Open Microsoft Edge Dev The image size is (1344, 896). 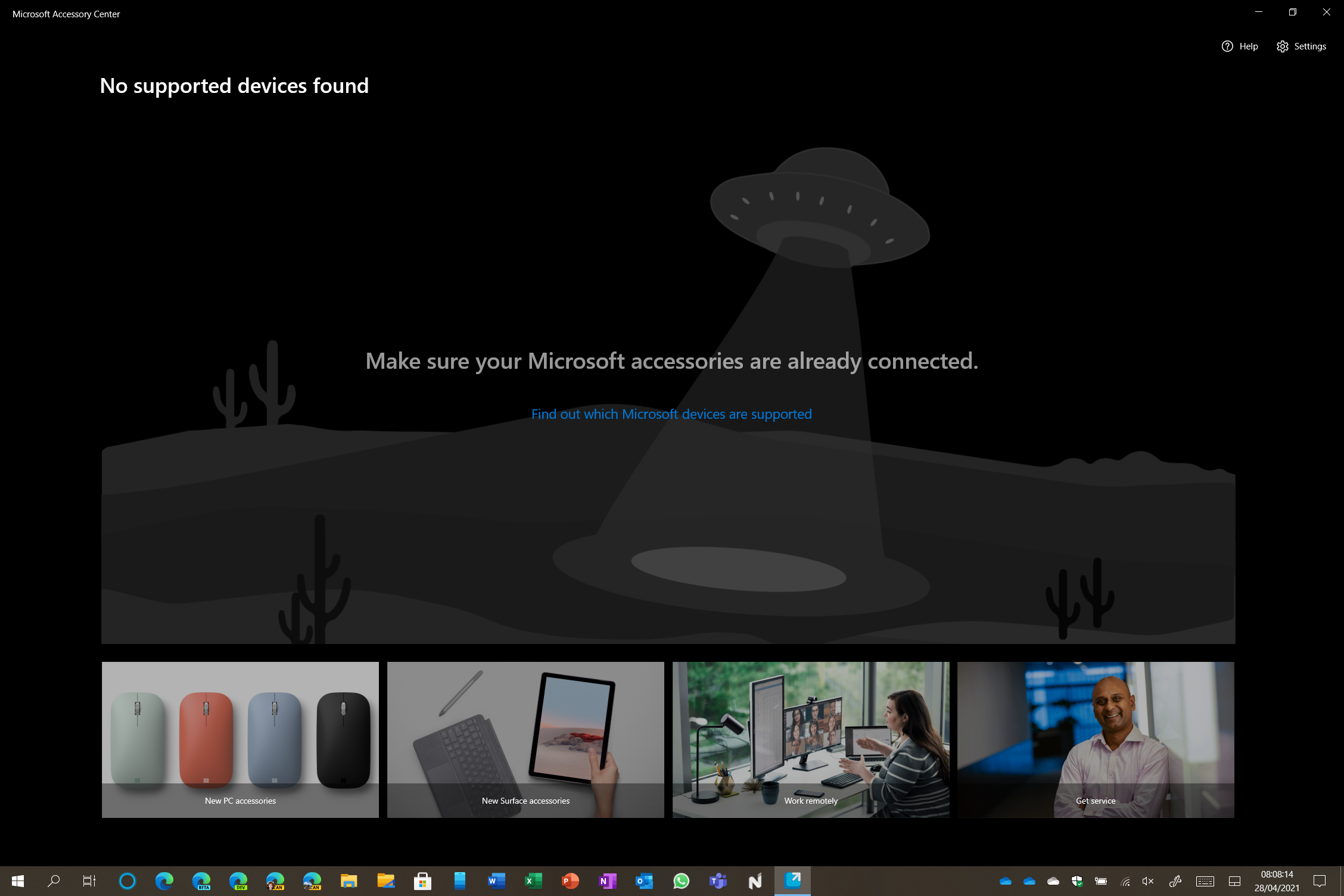238,881
